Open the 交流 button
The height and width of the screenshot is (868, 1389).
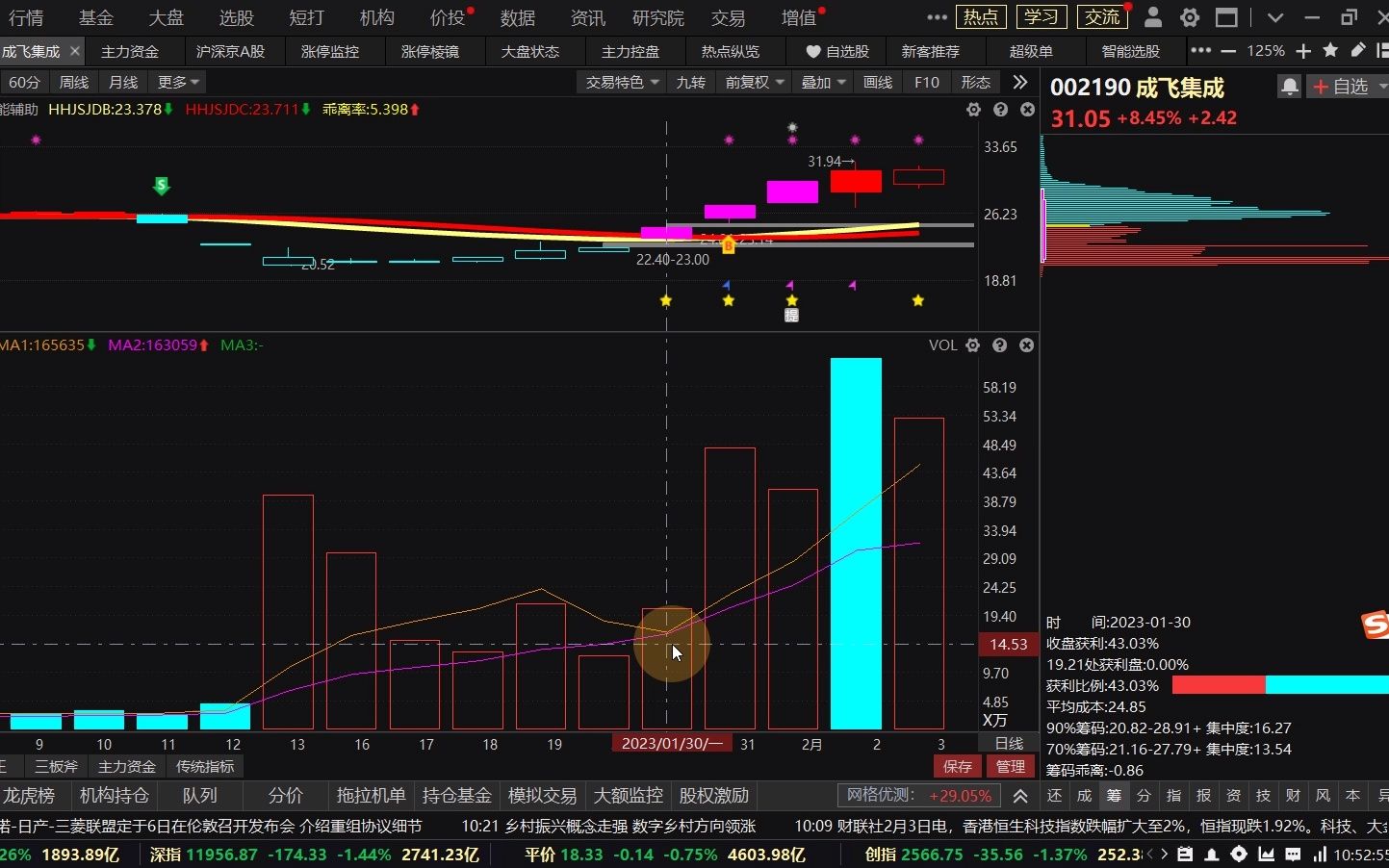pyautogui.click(x=1102, y=17)
